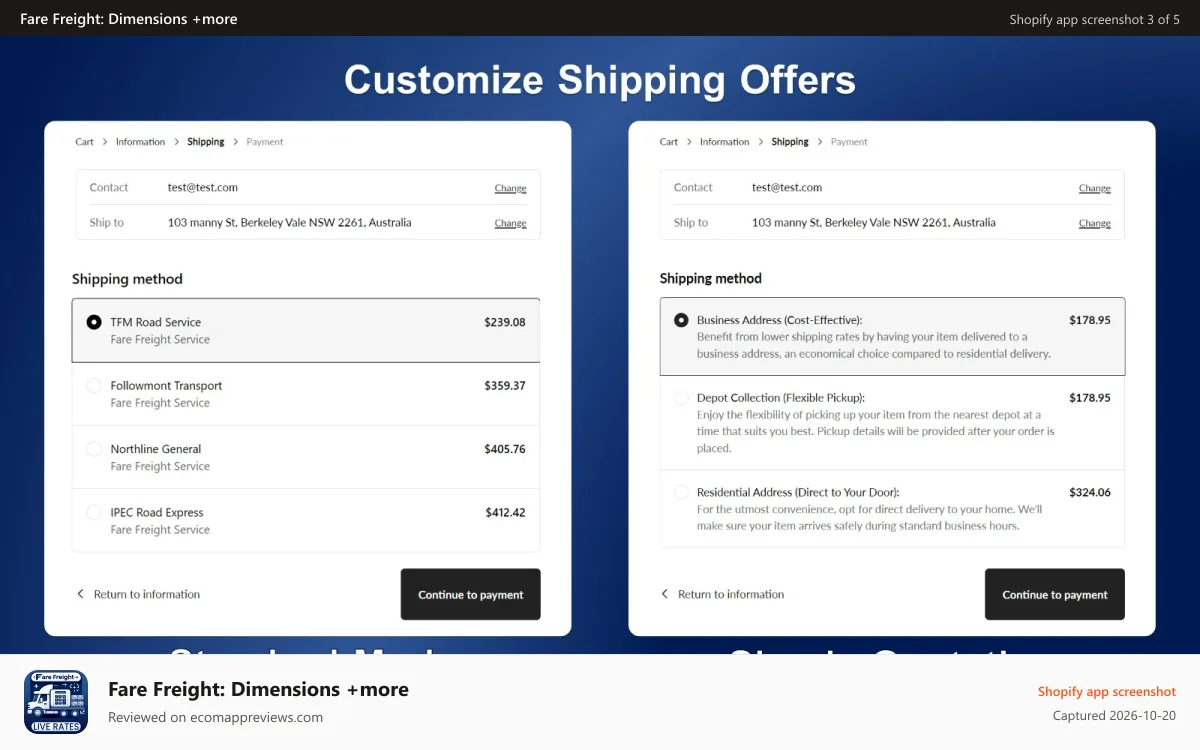Click Customize Shipping Offers heading
This screenshot has height=750, width=1200.
[x=600, y=80]
